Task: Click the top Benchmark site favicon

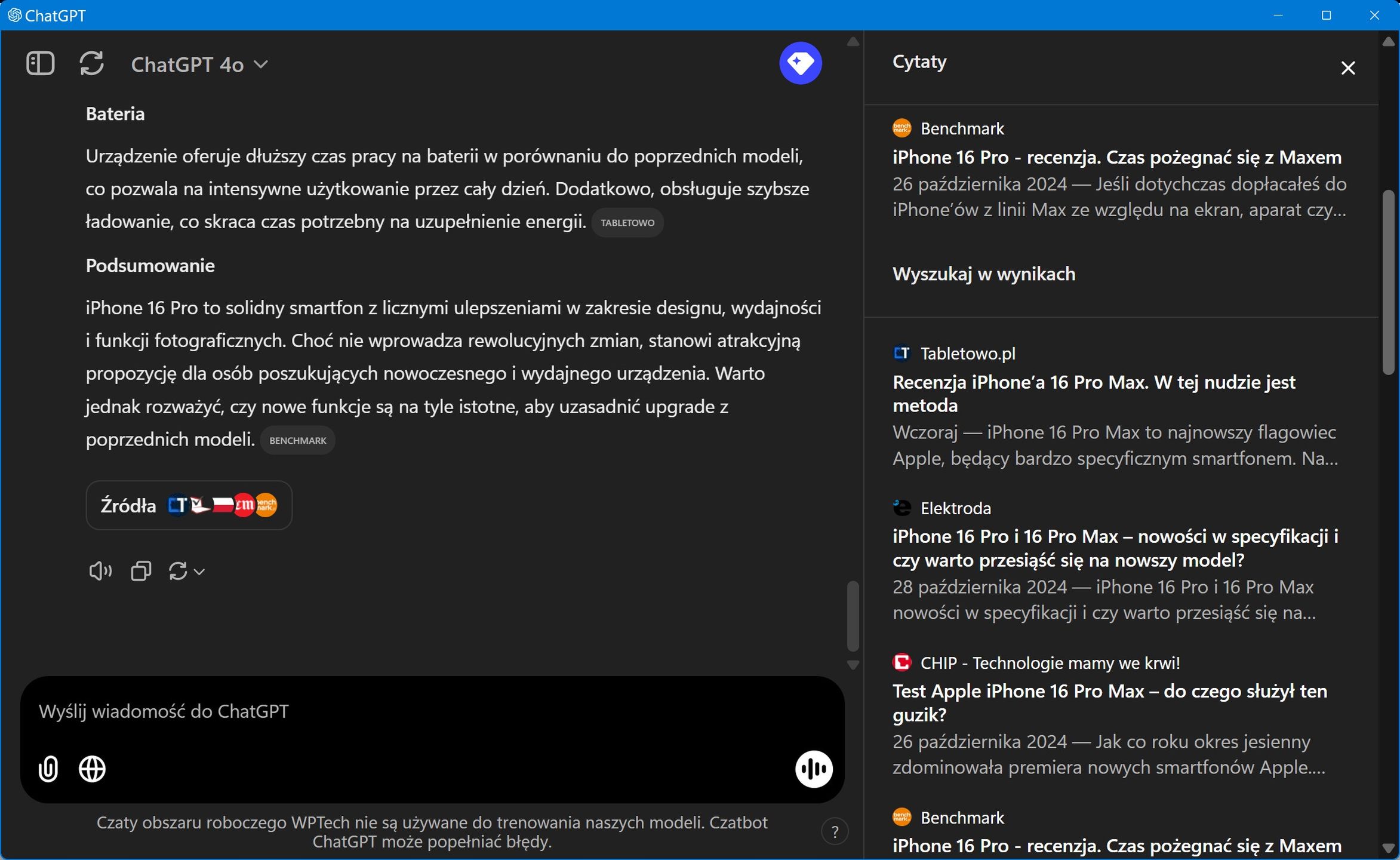Action: point(901,128)
